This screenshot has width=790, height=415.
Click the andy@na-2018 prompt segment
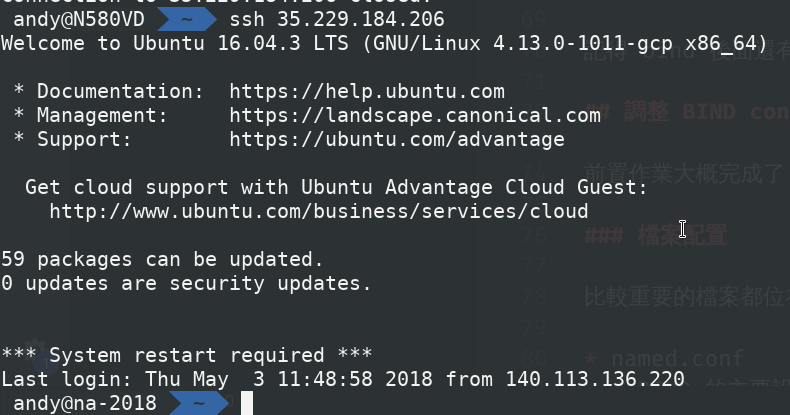point(85,404)
